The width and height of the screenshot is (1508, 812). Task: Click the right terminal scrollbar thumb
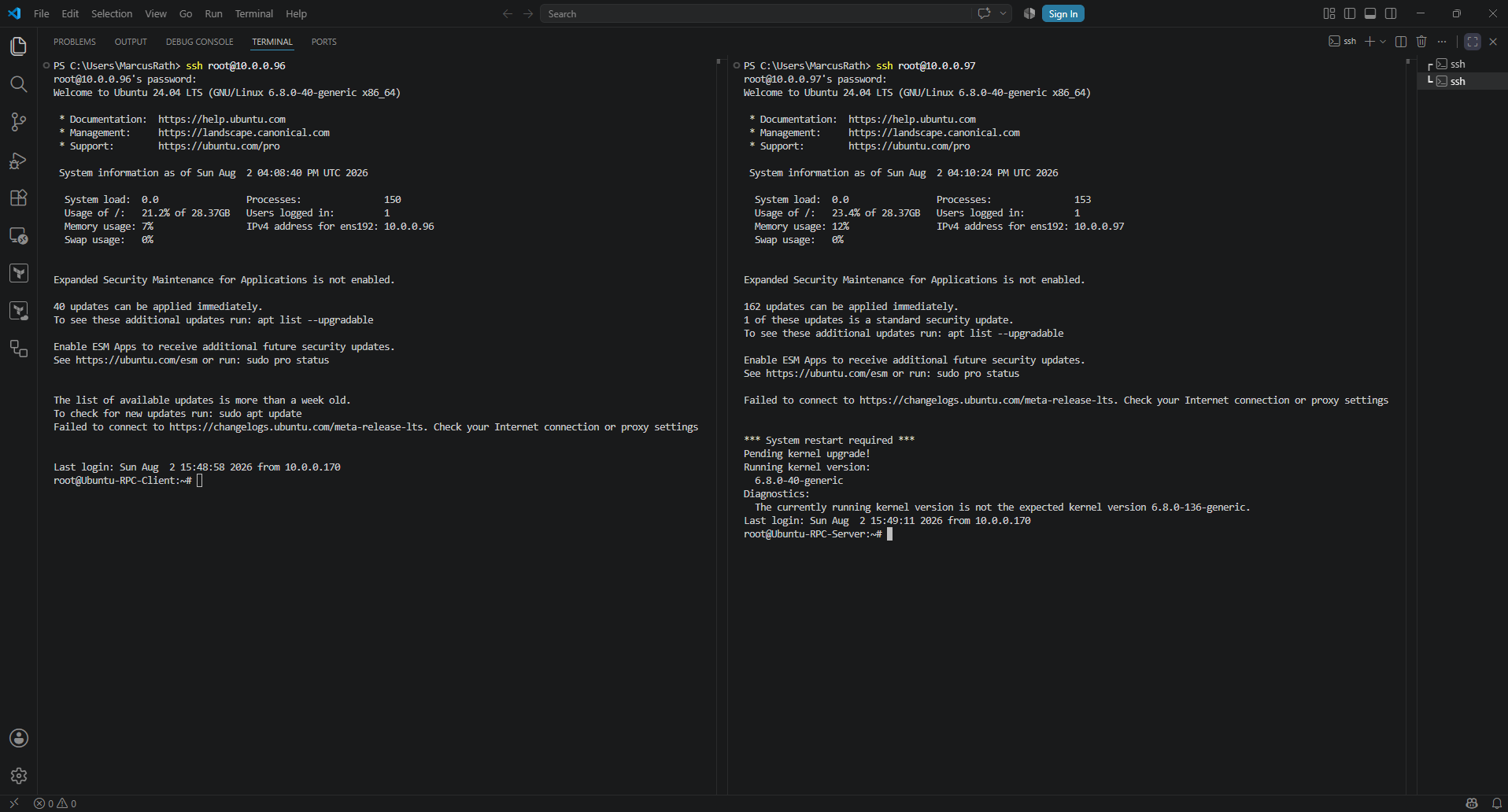1409,61
